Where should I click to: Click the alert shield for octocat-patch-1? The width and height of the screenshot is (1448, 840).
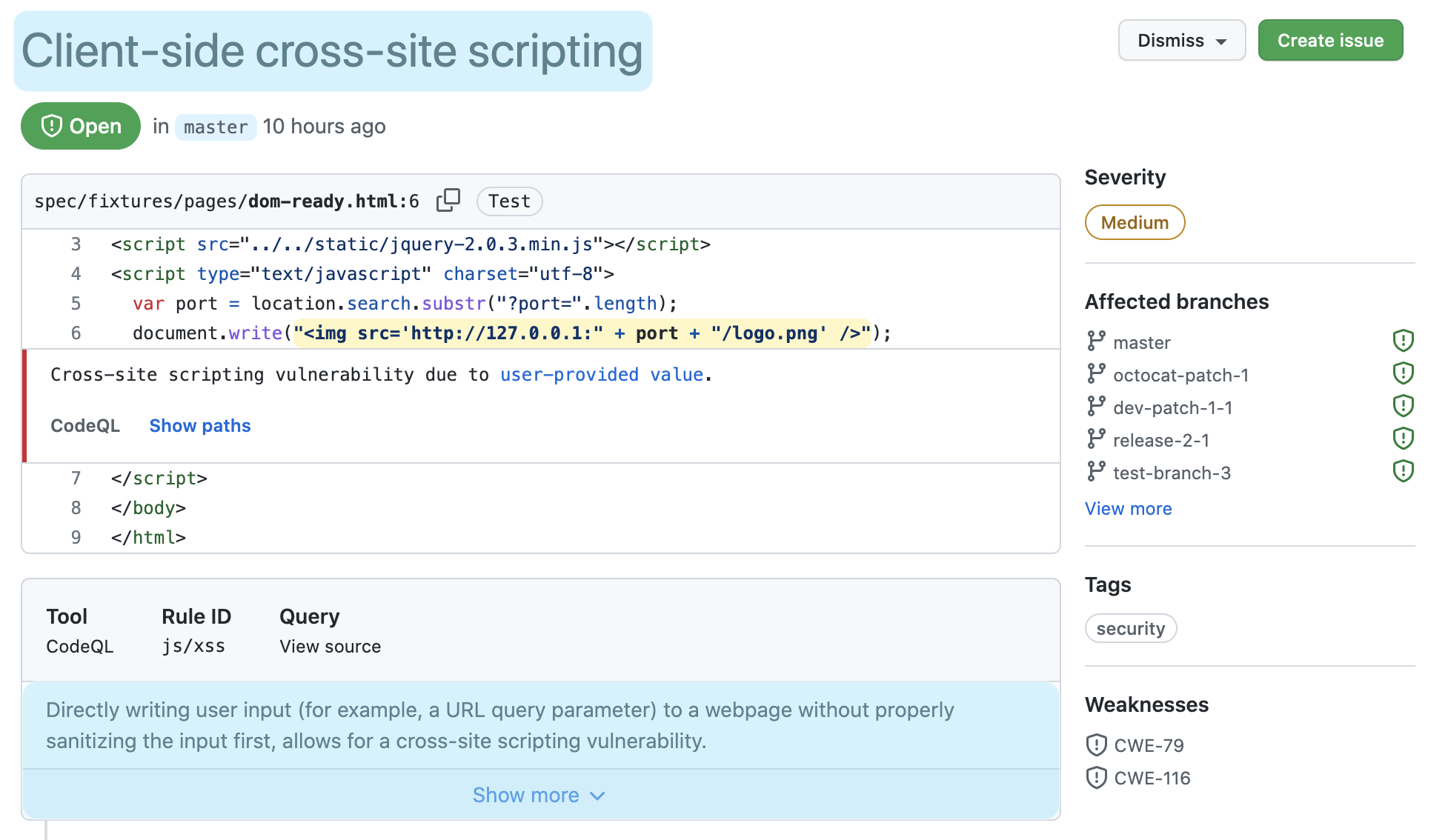point(1404,373)
